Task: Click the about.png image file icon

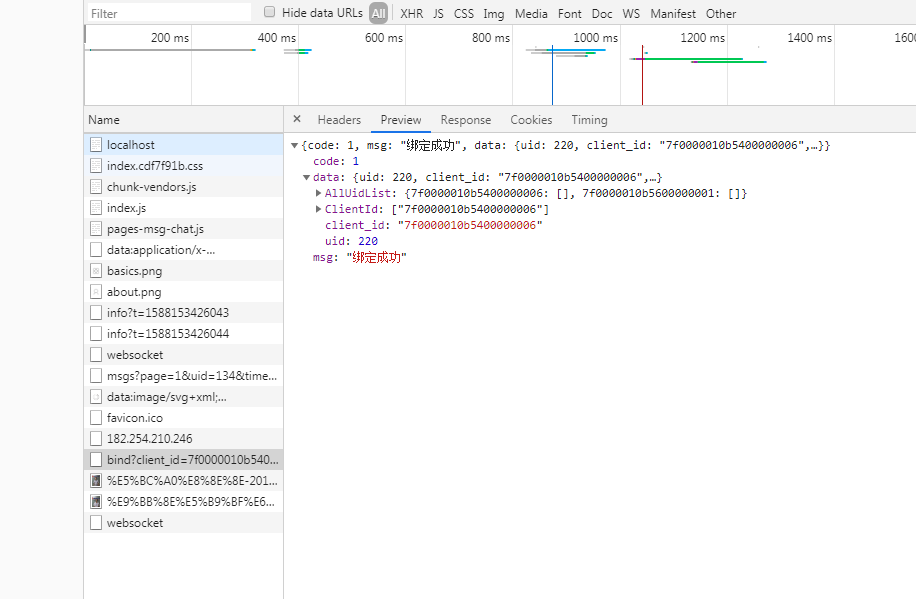Action: click(x=96, y=292)
